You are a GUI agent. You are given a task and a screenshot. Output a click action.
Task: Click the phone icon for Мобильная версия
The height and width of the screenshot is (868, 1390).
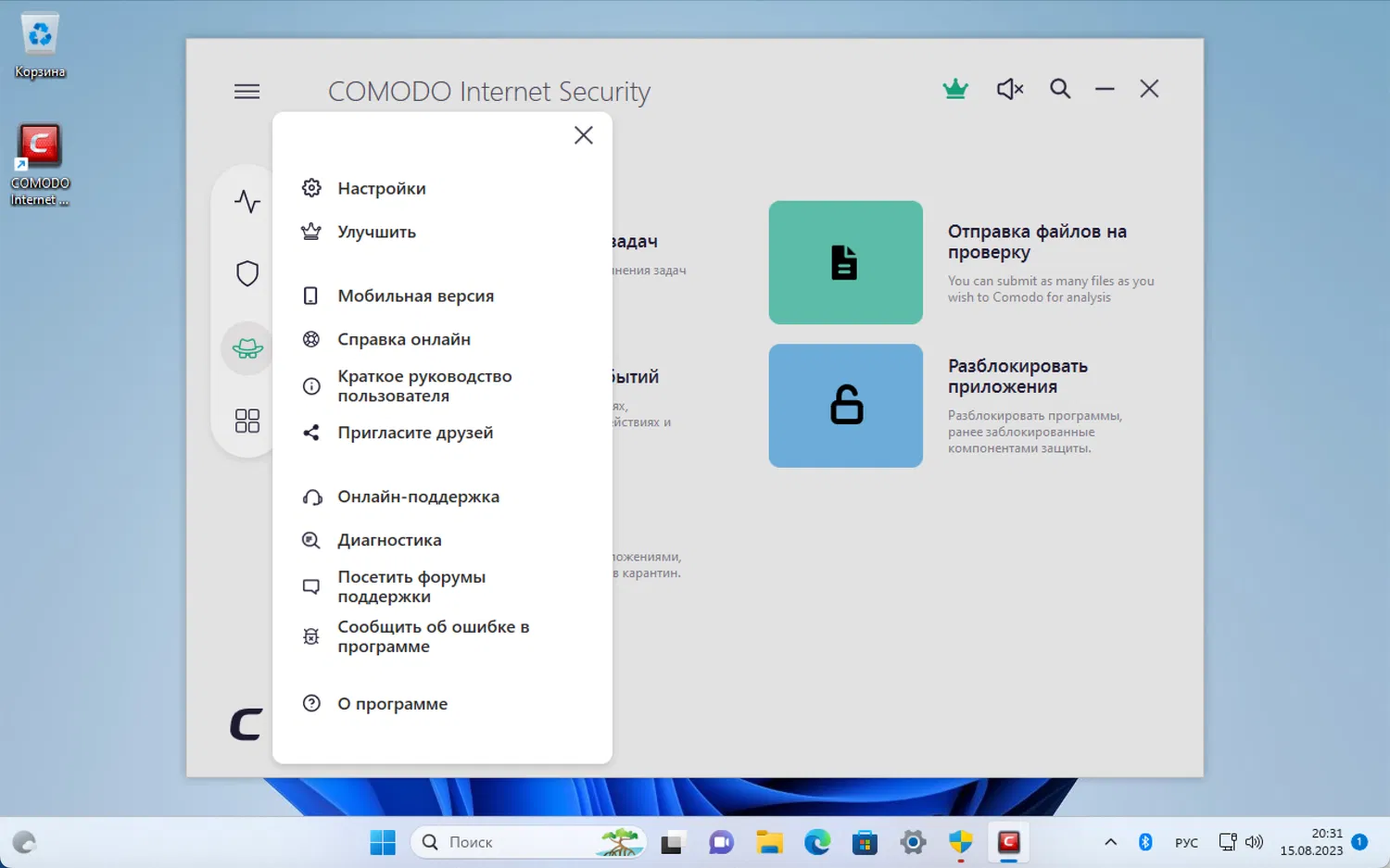[311, 296]
